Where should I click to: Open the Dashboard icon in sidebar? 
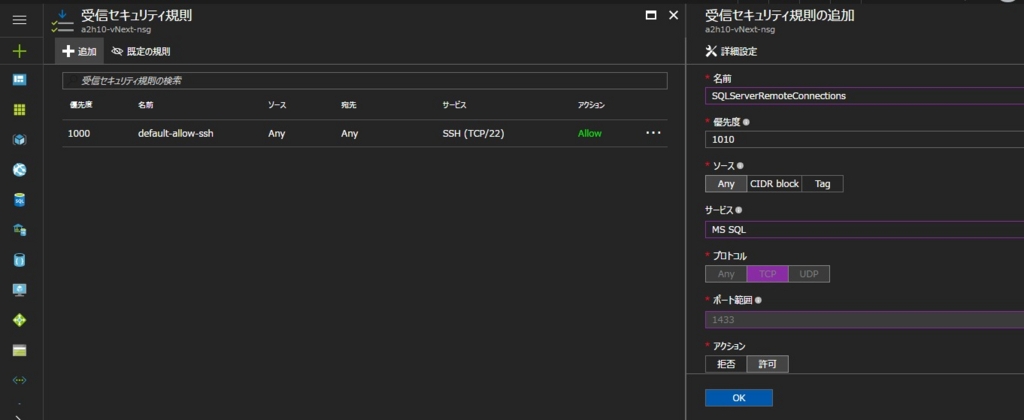[20, 80]
